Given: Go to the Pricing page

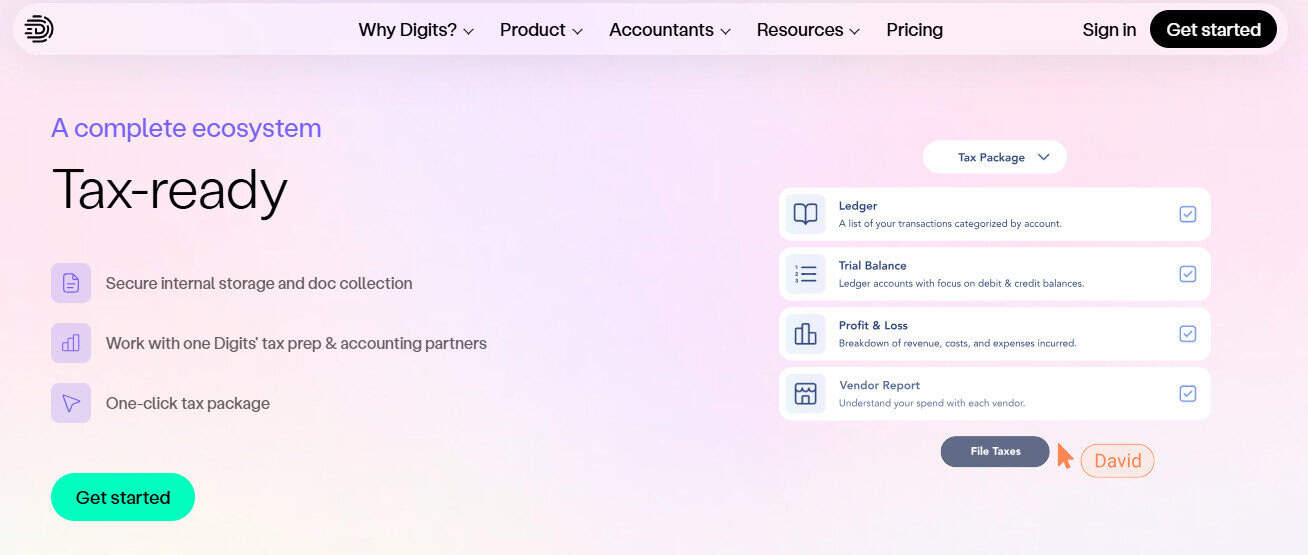Looking at the screenshot, I should pos(914,30).
